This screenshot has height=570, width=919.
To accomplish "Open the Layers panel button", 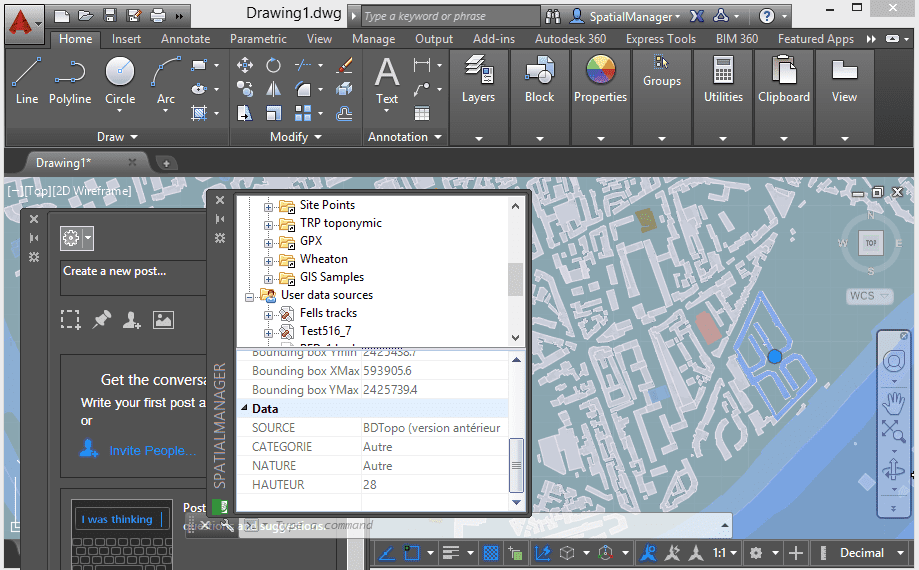I will pos(479,81).
